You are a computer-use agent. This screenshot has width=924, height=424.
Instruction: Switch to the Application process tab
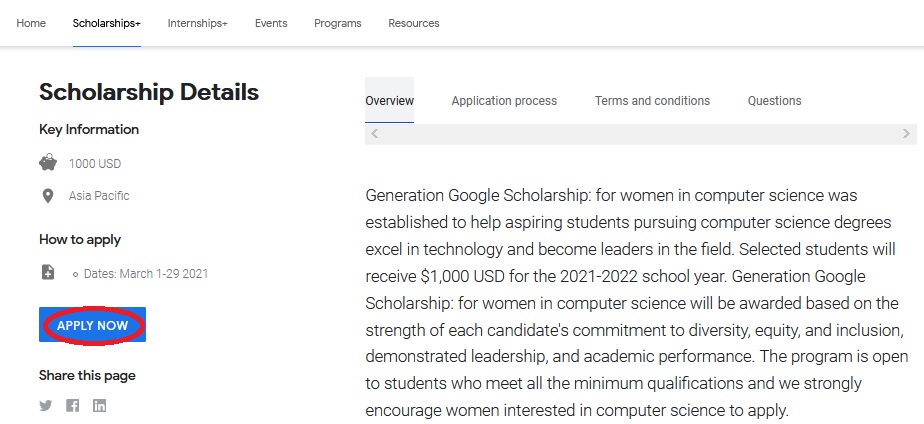(x=504, y=101)
